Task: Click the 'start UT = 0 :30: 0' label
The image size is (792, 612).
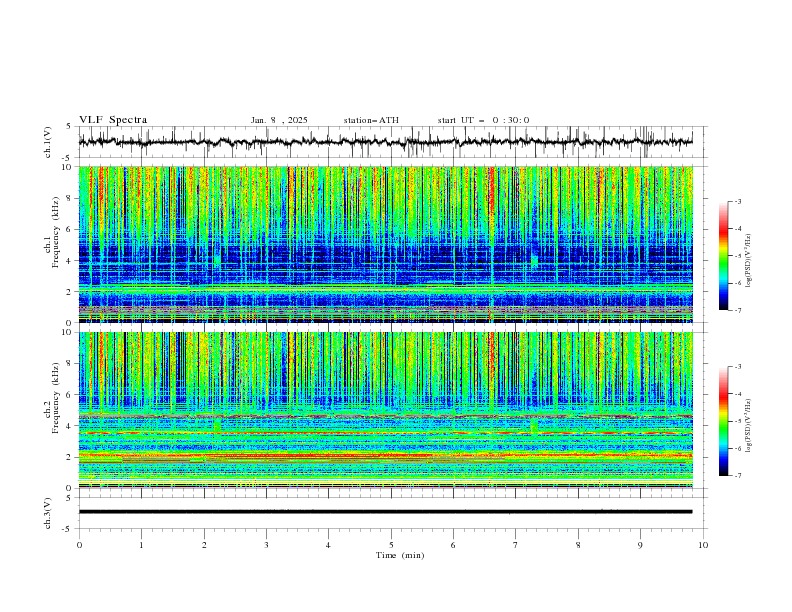Action: click(483, 120)
